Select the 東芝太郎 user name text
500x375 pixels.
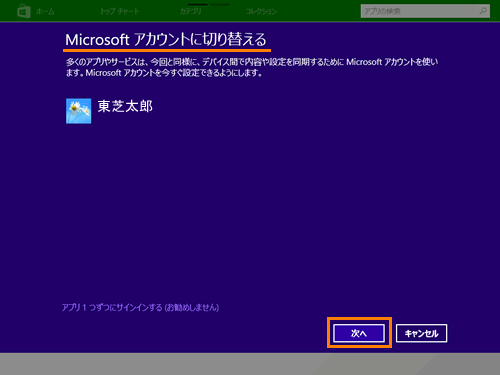coord(125,106)
